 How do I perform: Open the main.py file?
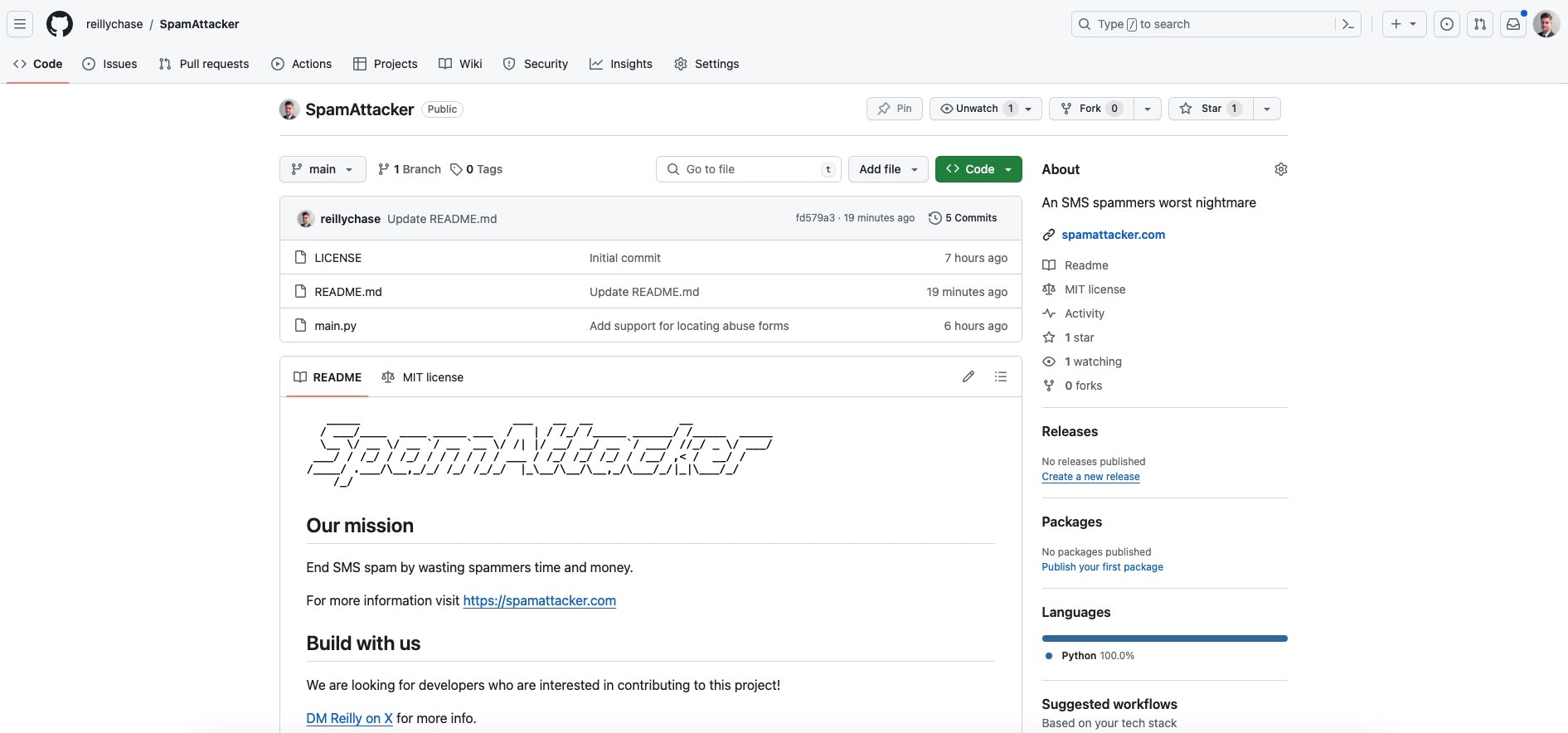click(x=336, y=326)
